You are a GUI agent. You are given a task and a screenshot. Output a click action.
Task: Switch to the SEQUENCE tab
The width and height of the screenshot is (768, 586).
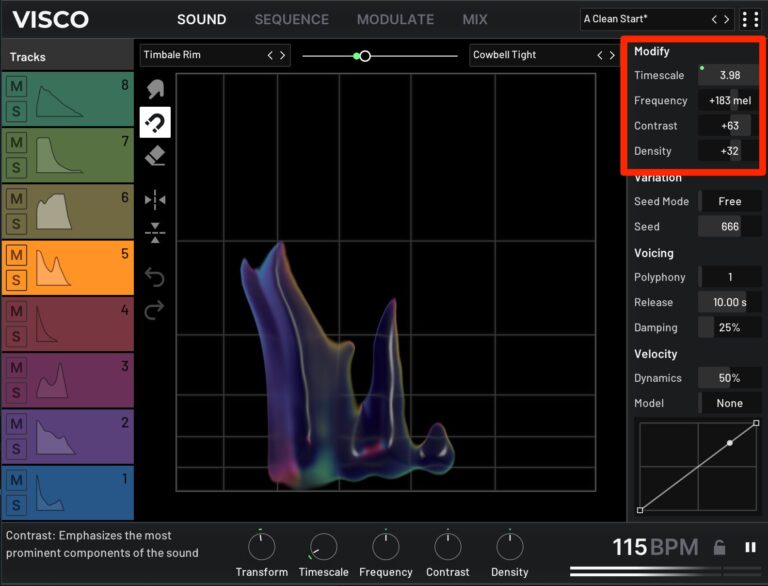tap(291, 19)
